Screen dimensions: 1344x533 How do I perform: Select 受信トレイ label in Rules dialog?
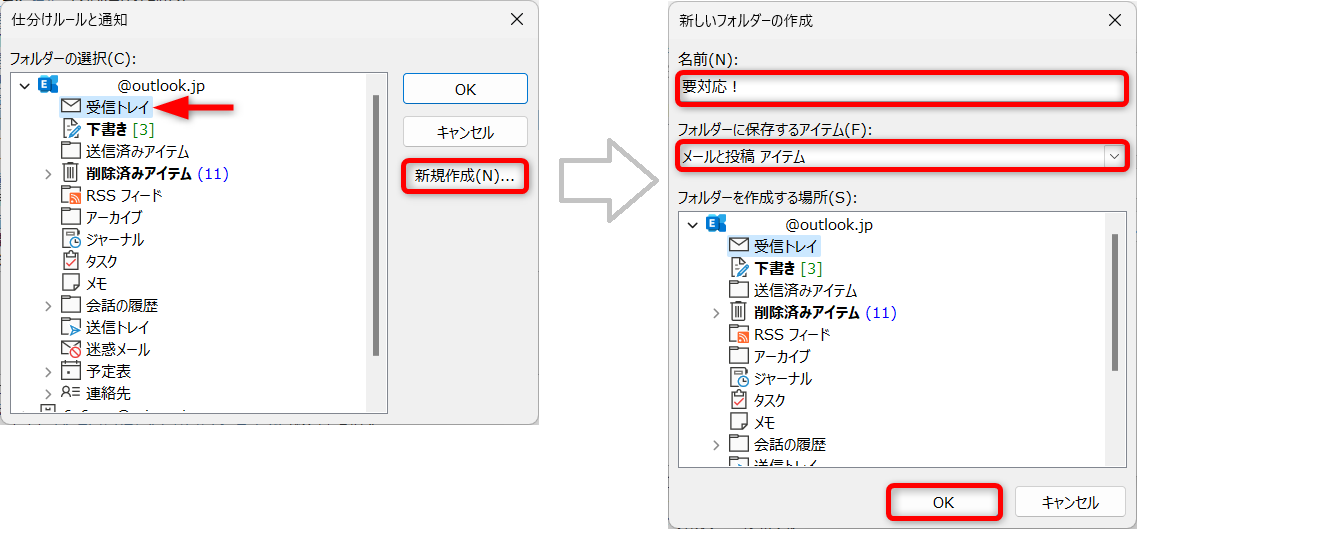(116, 107)
